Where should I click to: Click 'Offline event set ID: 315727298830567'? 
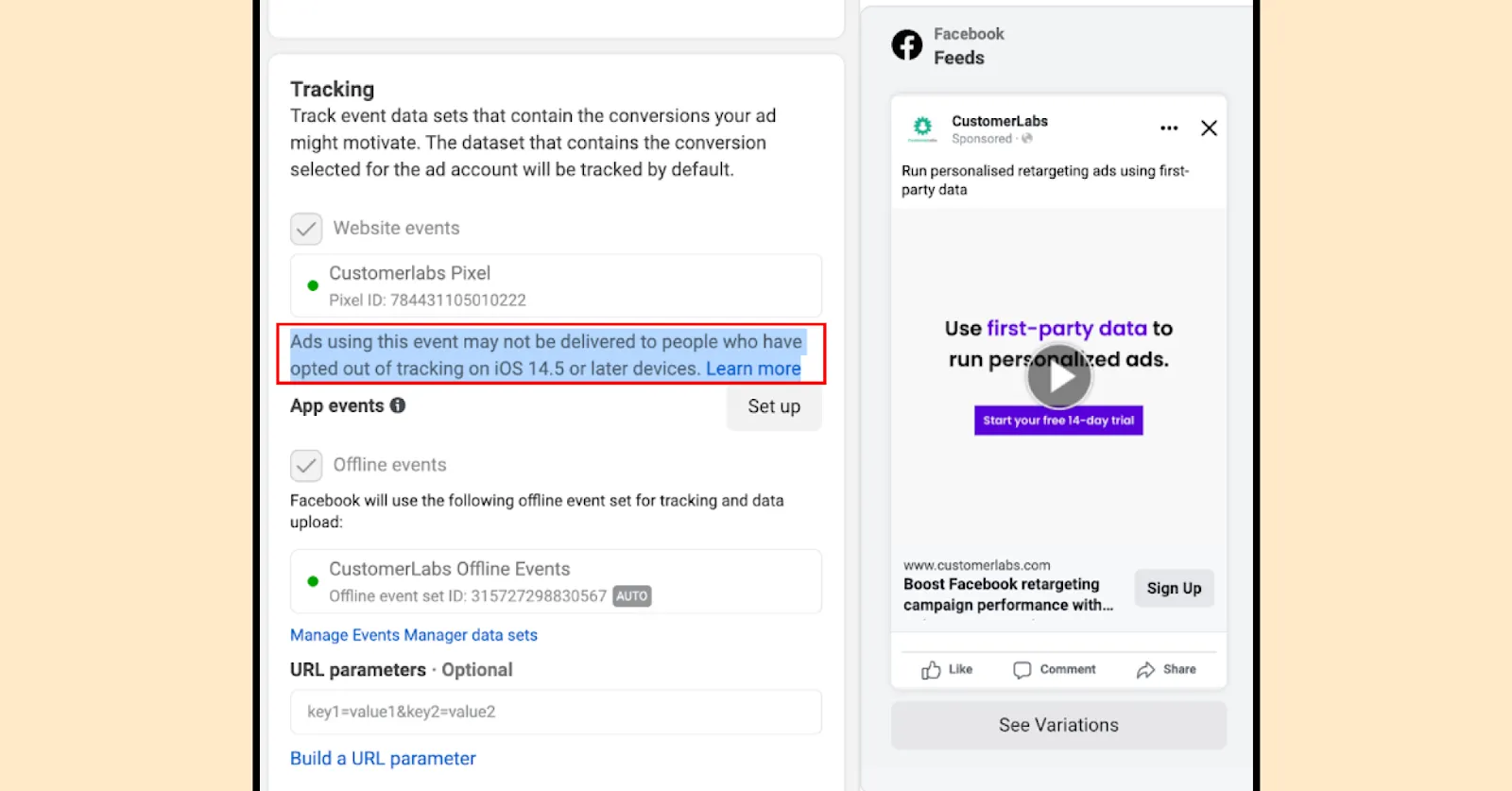coord(468,596)
